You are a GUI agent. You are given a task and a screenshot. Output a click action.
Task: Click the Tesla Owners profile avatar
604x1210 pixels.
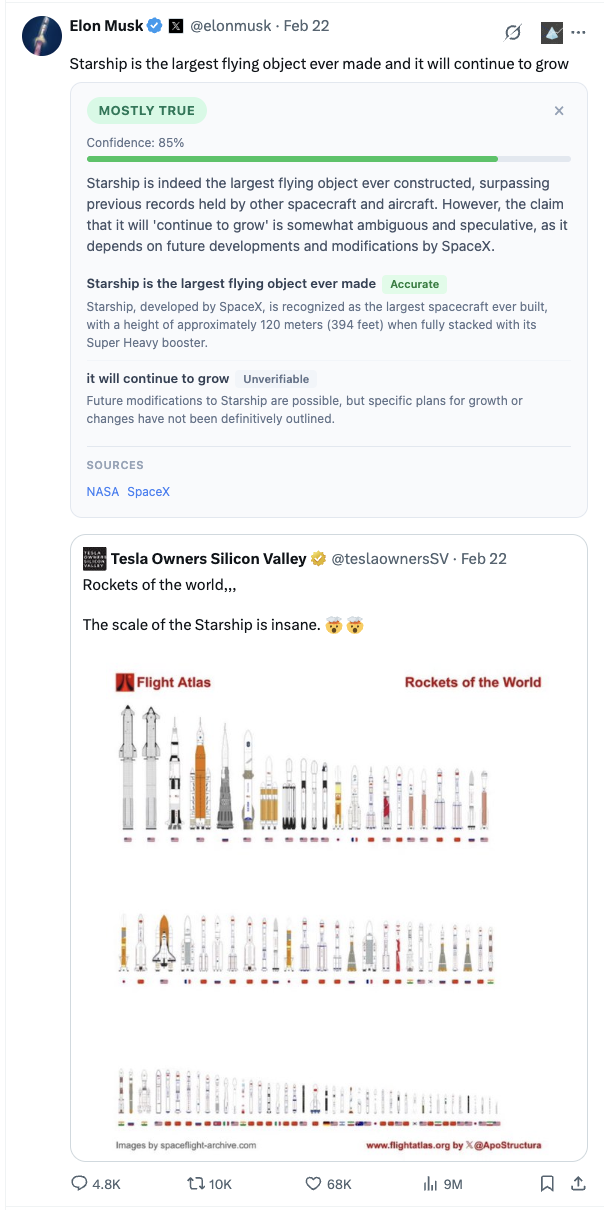[x=94, y=558]
